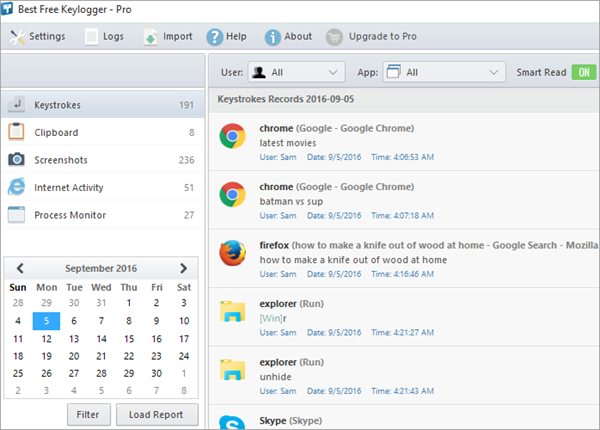Select the Screenshots category
The width and height of the screenshot is (600, 430).
point(103,160)
